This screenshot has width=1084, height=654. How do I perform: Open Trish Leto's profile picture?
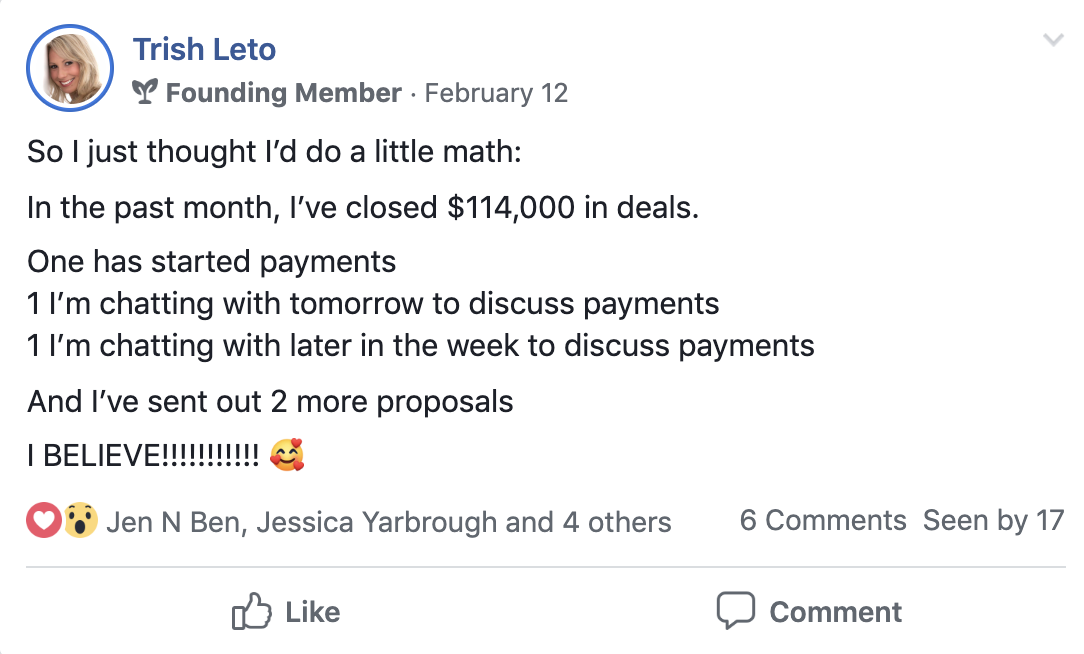[70, 68]
